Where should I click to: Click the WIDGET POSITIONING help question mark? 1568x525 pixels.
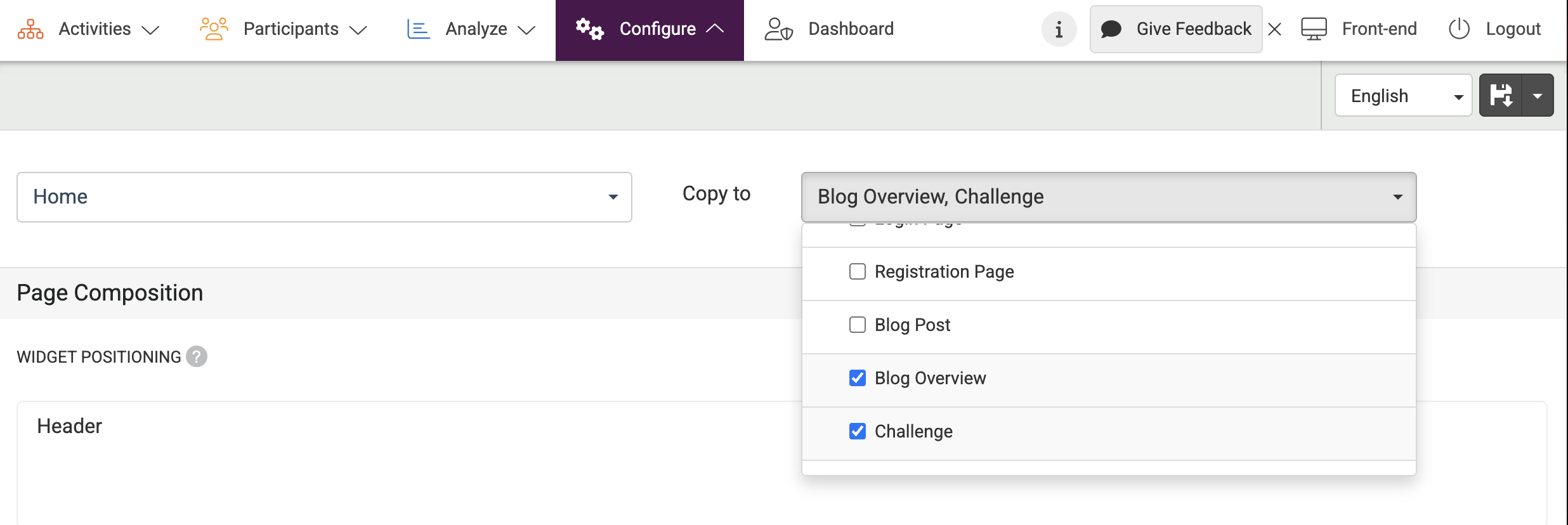pos(197,357)
